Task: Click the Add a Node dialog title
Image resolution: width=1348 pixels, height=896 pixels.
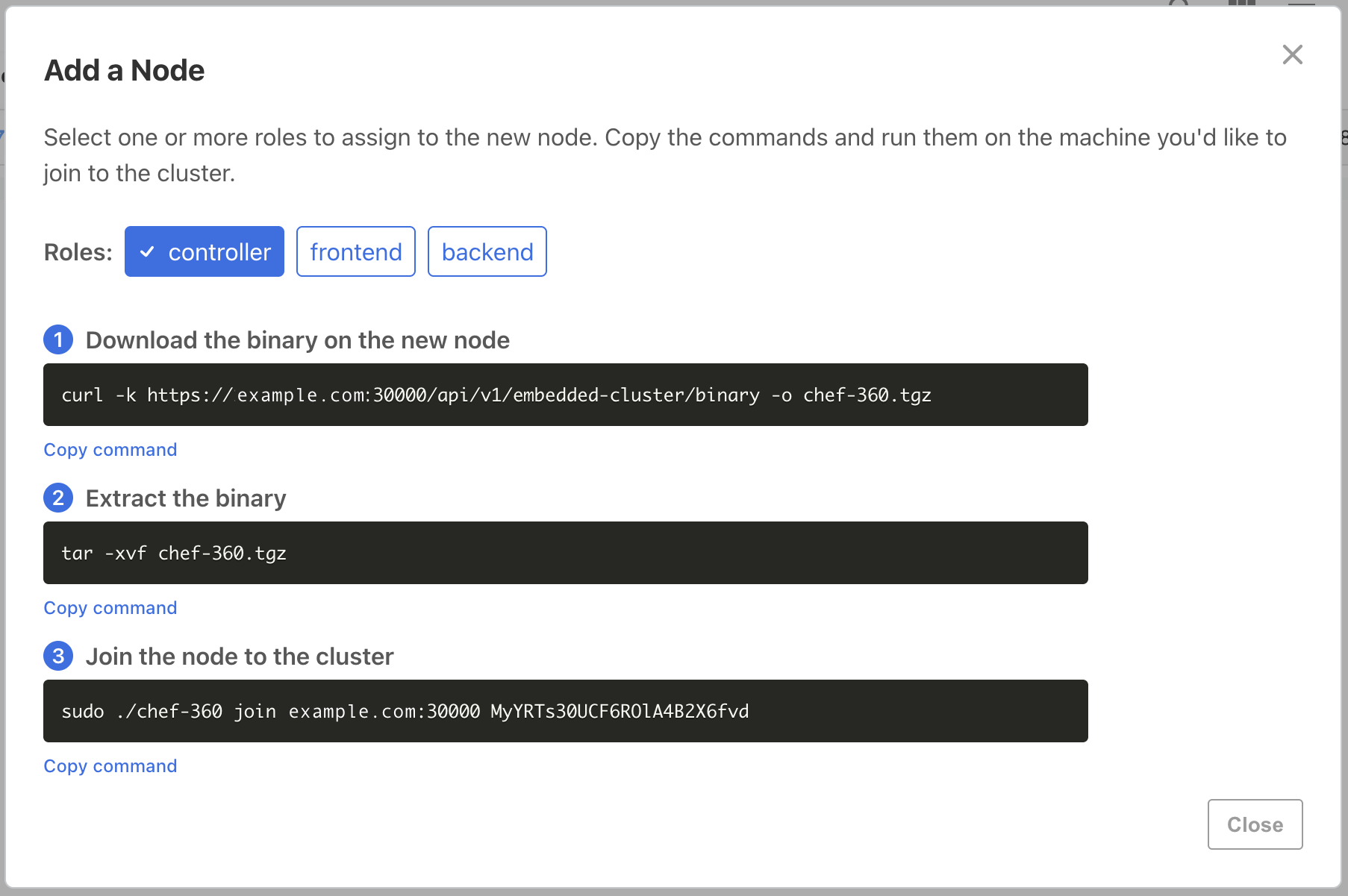Action: (124, 69)
